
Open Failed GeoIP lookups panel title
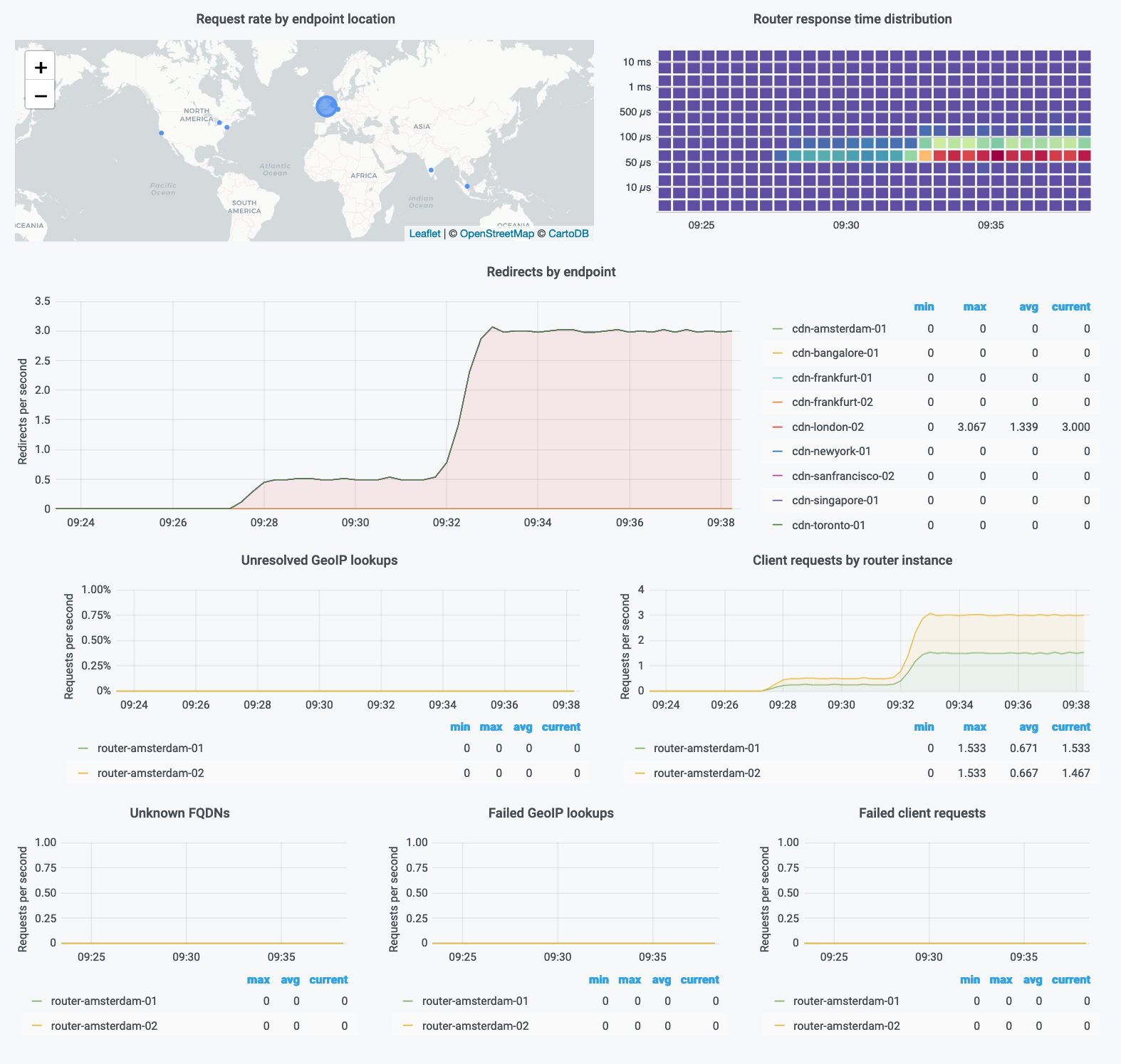pyautogui.click(x=551, y=813)
